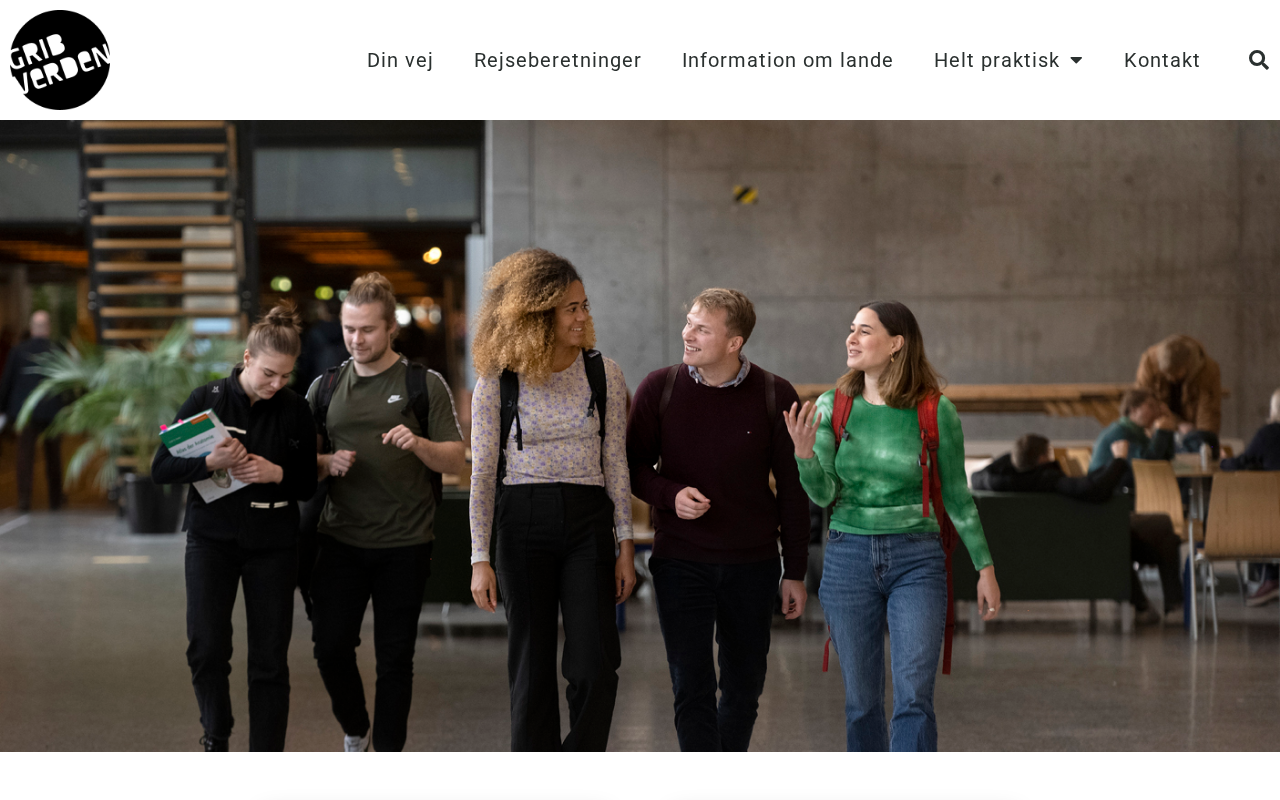The image size is (1280, 800).
Task: Click the Helt praktisk menu label
Action: 997,60
